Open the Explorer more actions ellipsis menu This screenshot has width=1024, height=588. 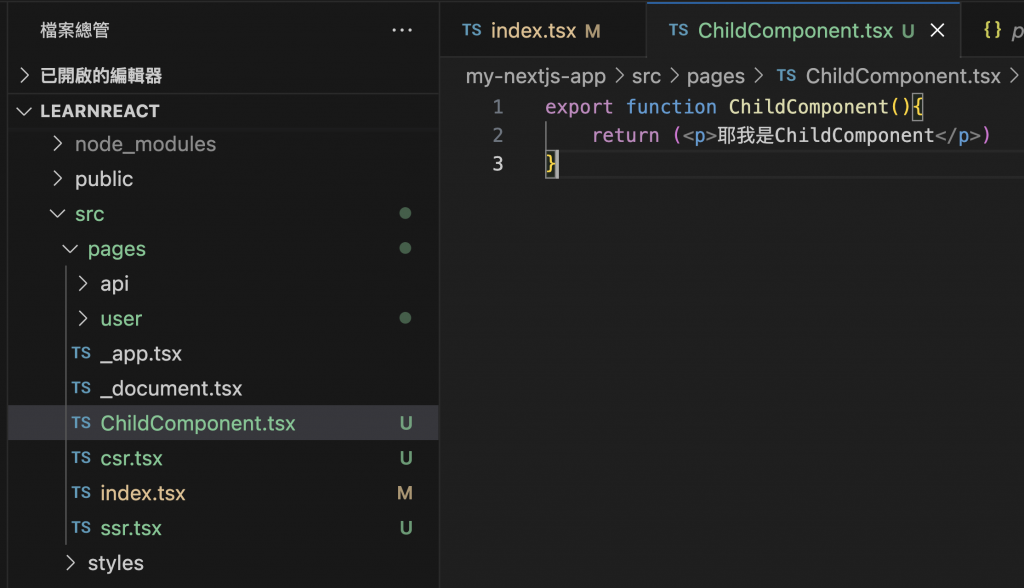(x=402, y=31)
